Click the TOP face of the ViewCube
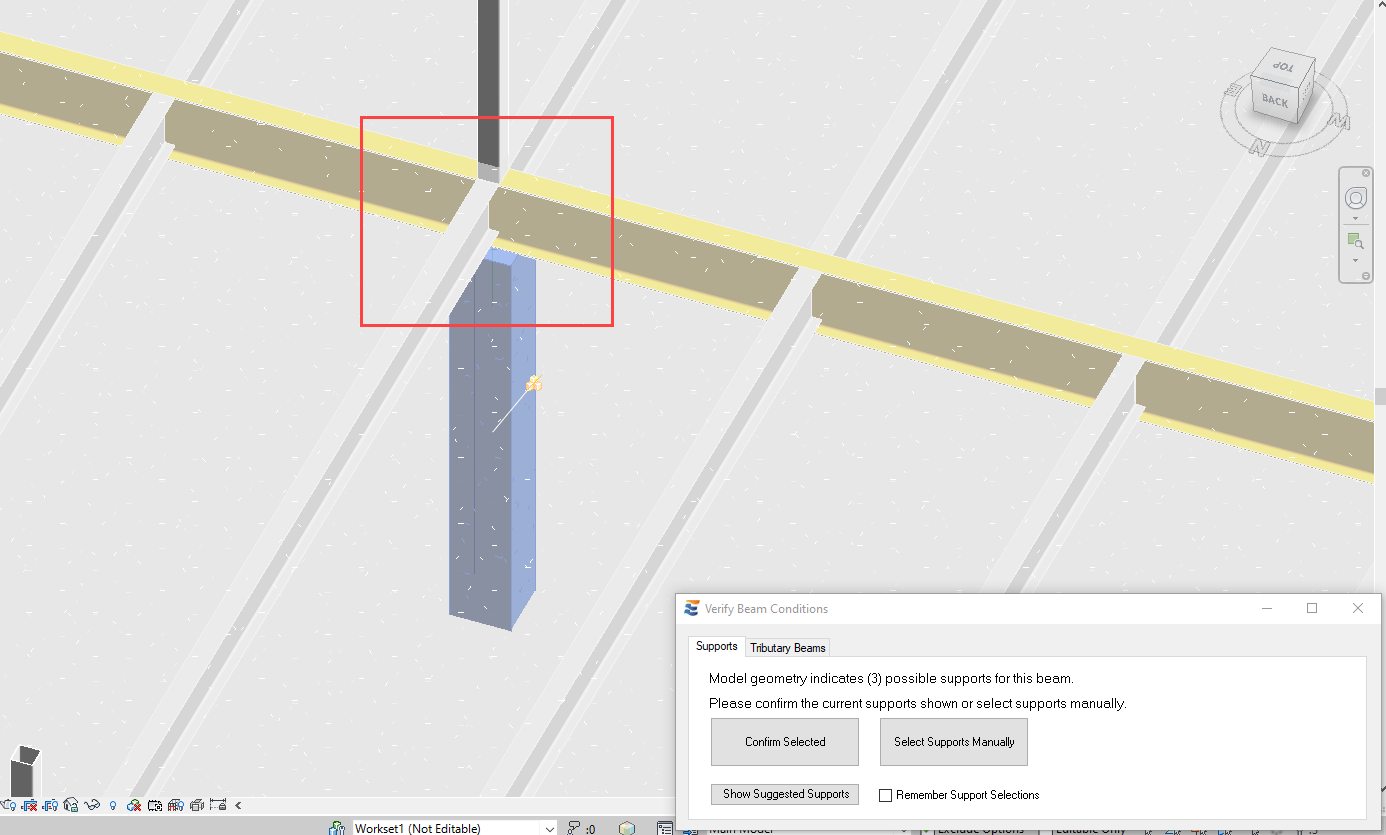1386x835 pixels. click(x=1282, y=66)
